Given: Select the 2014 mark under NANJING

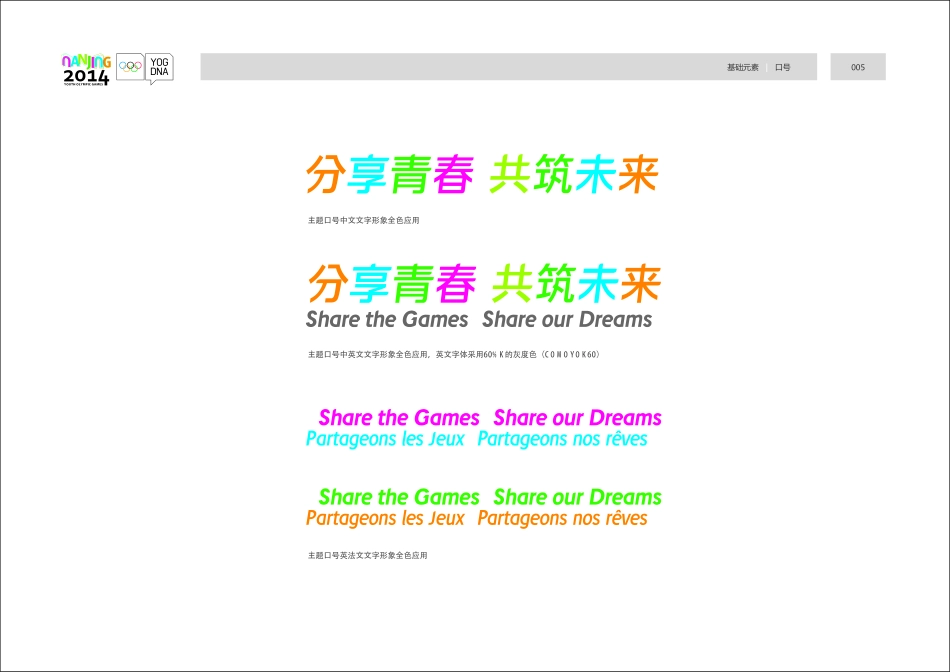Looking at the screenshot, I should coord(86,76).
